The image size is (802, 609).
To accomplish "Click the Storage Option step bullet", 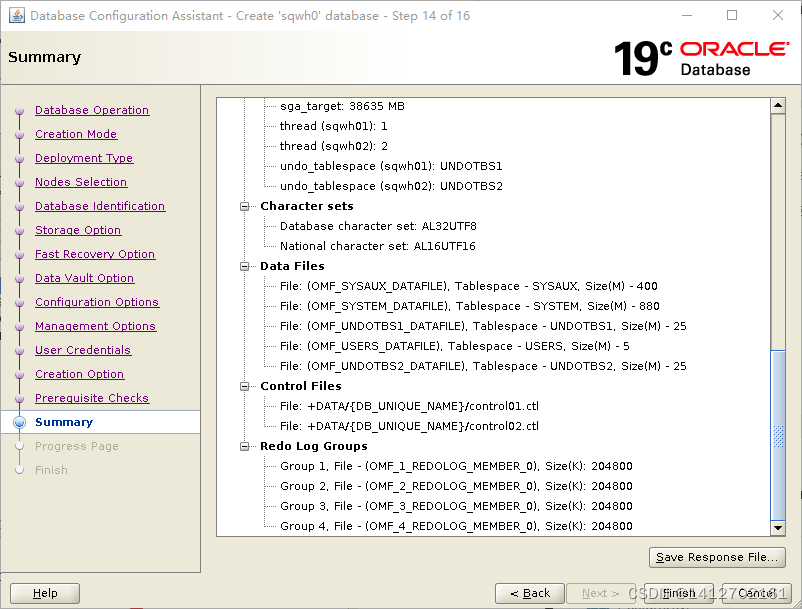I will click(x=19, y=231).
